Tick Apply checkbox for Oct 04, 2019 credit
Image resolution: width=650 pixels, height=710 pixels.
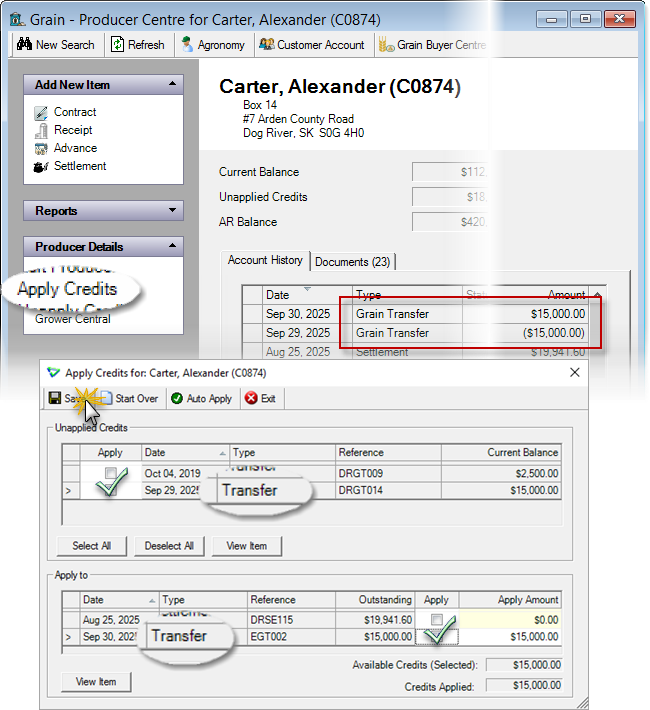(x=111, y=473)
